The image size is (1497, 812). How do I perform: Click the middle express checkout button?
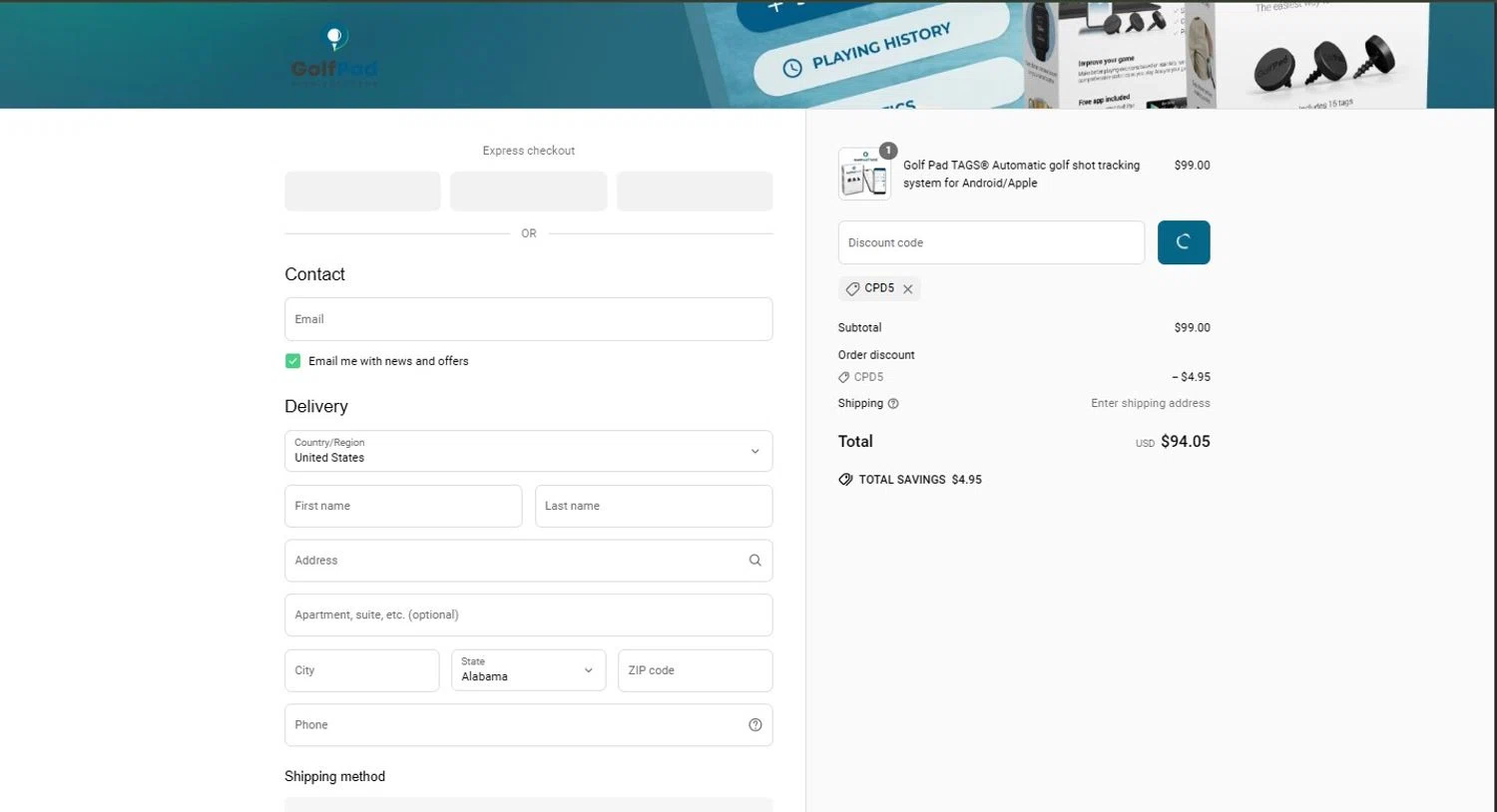coord(528,191)
